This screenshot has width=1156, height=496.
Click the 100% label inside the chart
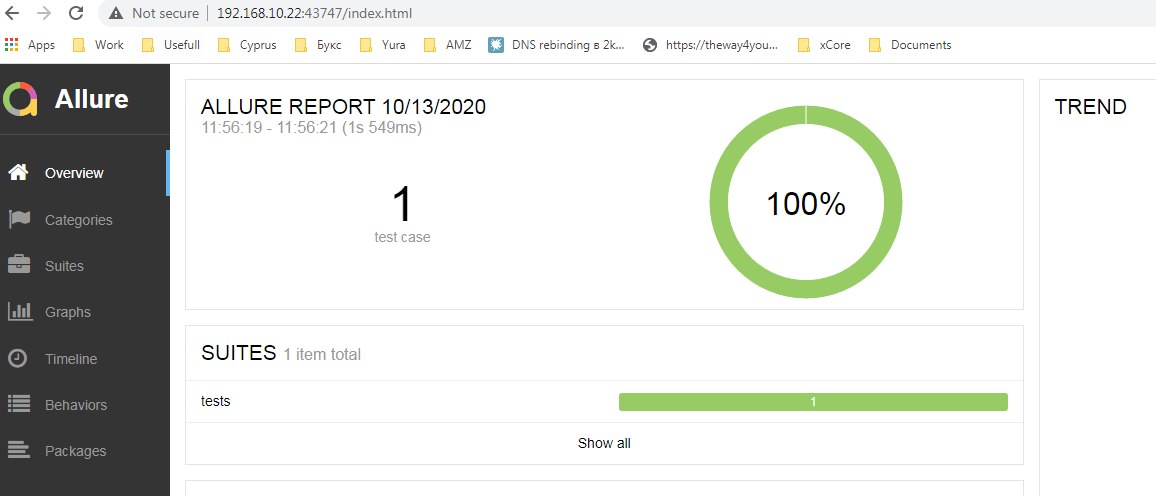click(806, 203)
